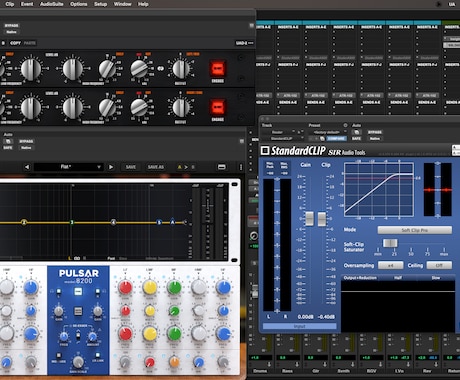This screenshot has width=460, height=380.
Task: Flip the de-esser mode switch
Action: (x=78, y=335)
